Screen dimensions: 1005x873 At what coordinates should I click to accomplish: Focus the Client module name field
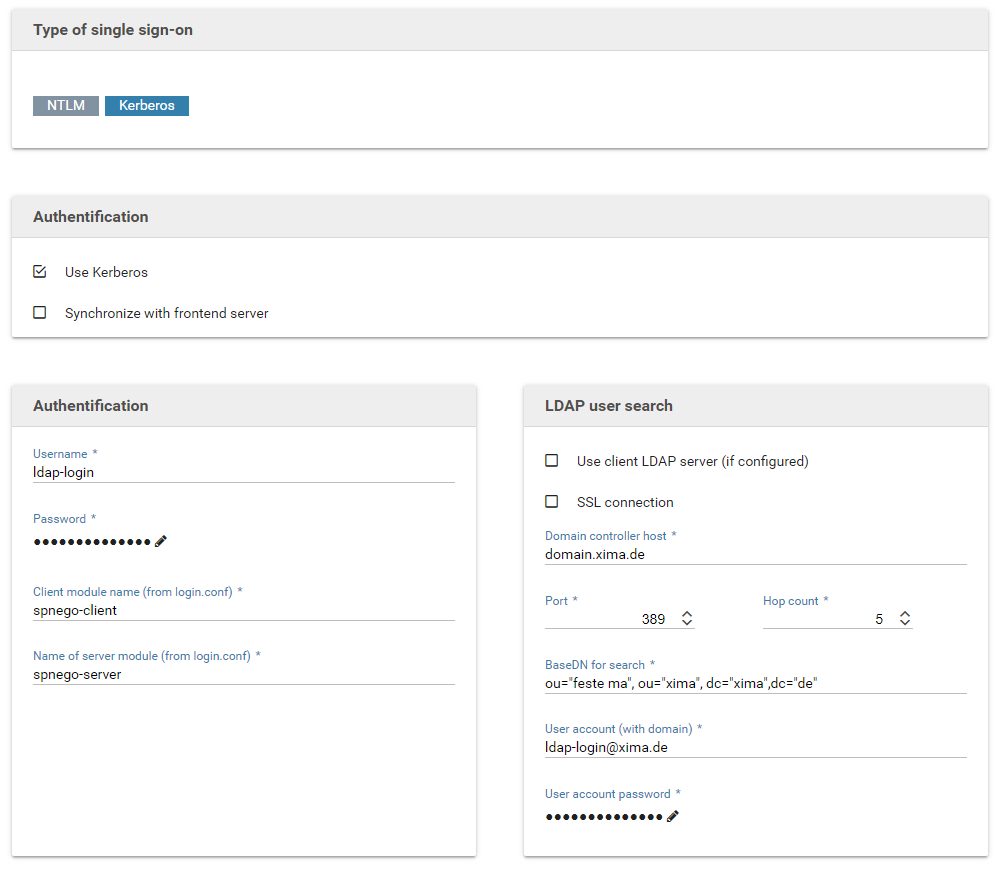click(x=243, y=610)
